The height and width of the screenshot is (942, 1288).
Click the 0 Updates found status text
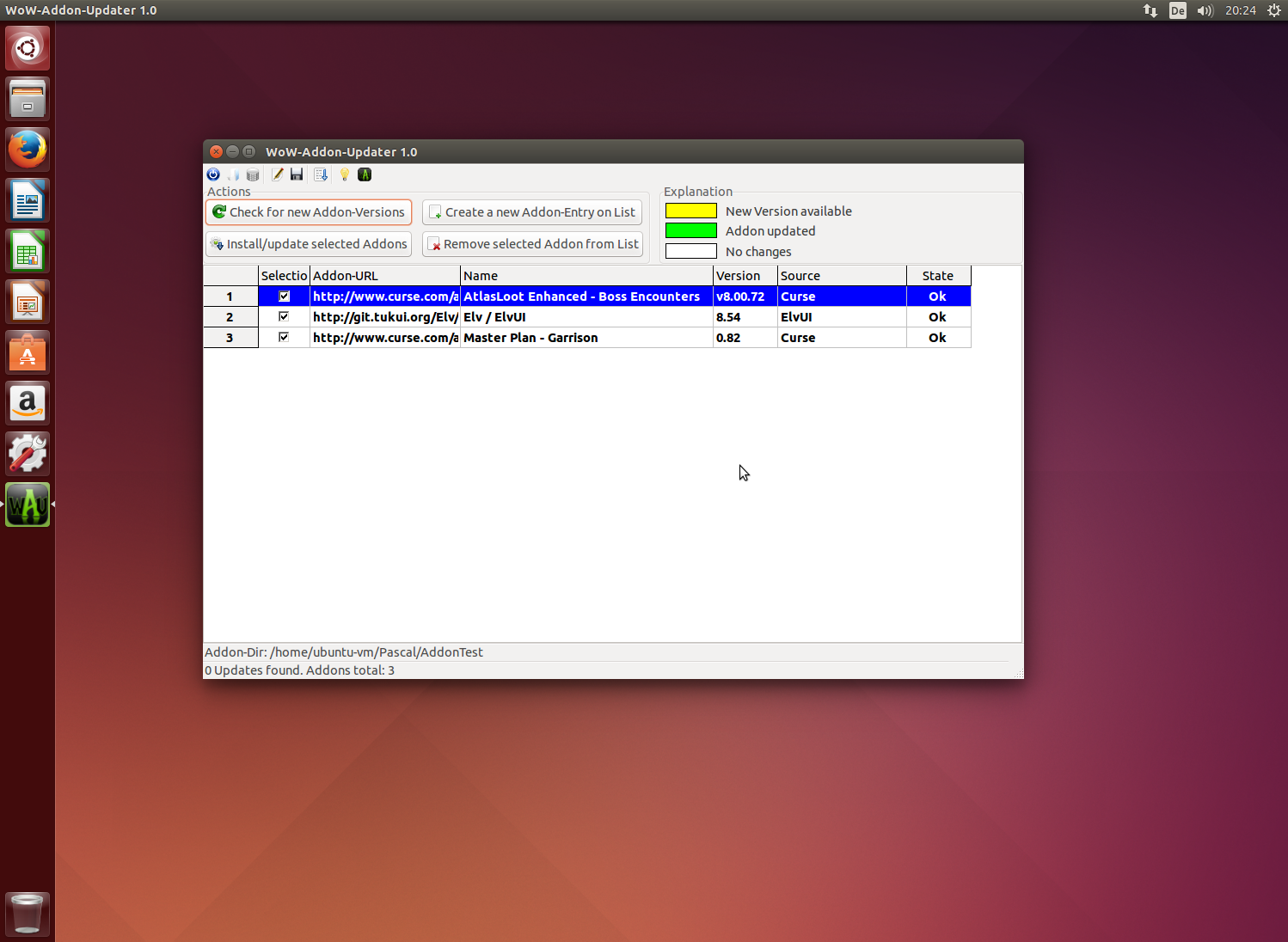(300, 670)
